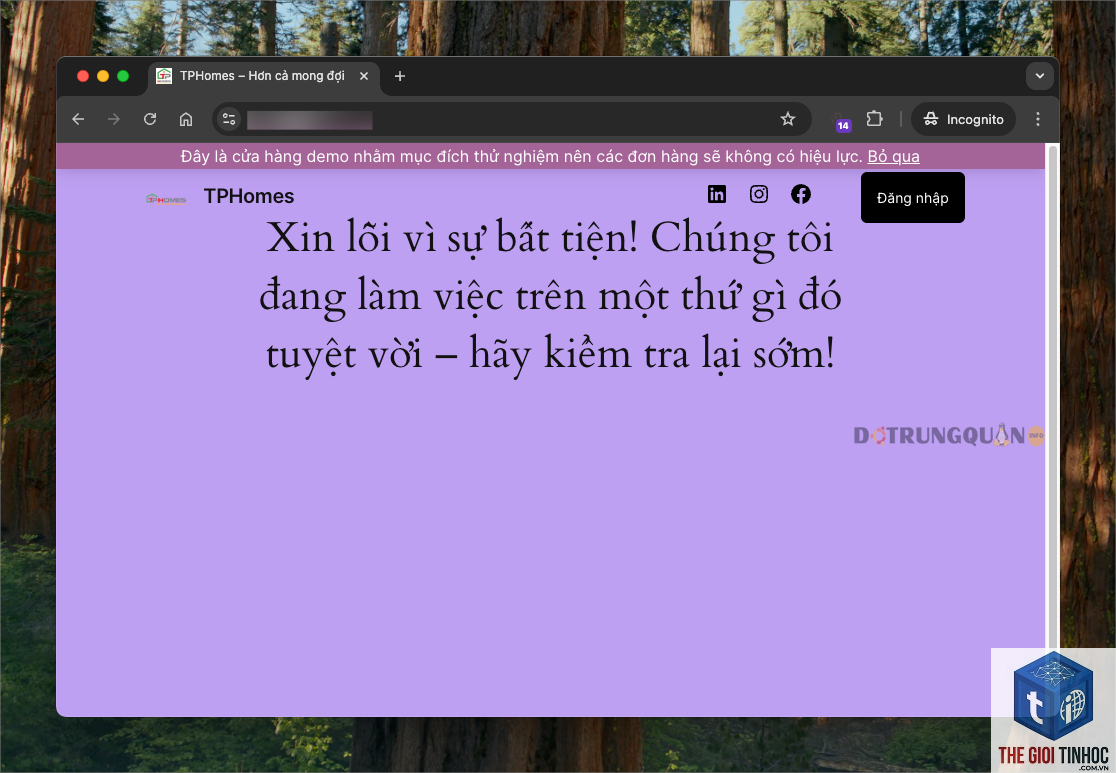Click the demo store notice text
The image size is (1116, 773).
pyautogui.click(x=521, y=157)
